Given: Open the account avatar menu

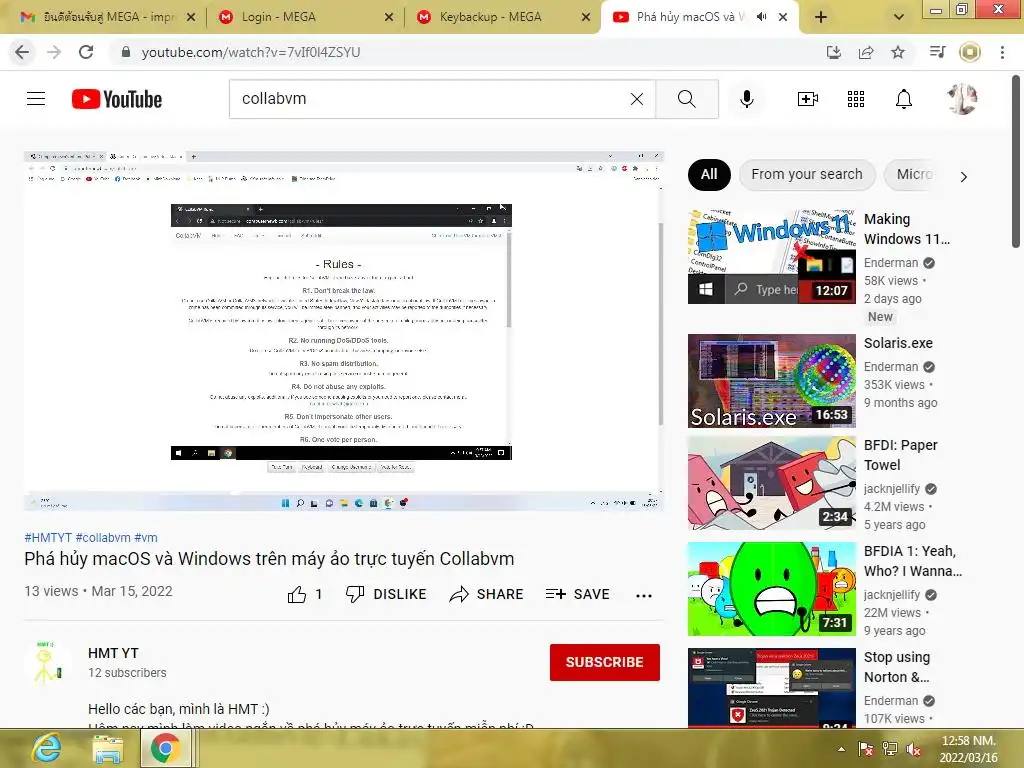Looking at the screenshot, I should click(x=961, y=99).
